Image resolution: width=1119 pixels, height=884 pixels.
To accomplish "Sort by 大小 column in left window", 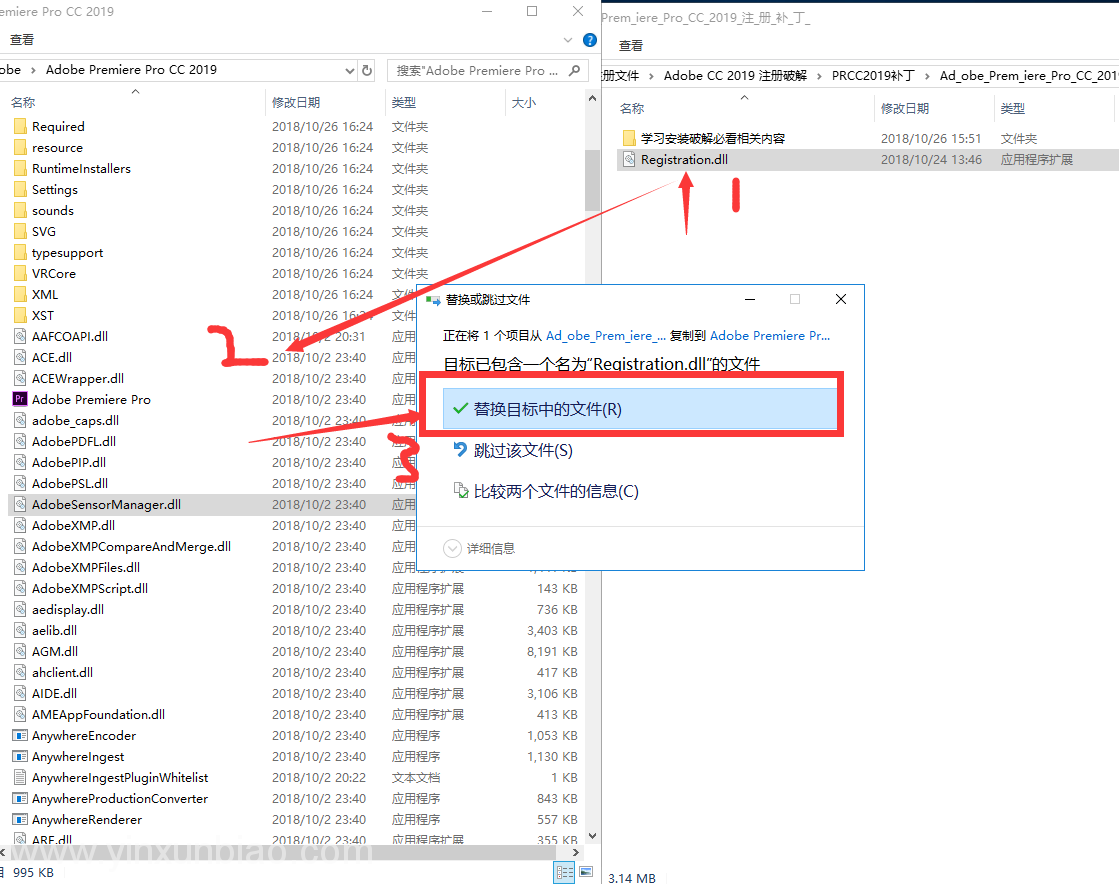I will coord(524,102).
